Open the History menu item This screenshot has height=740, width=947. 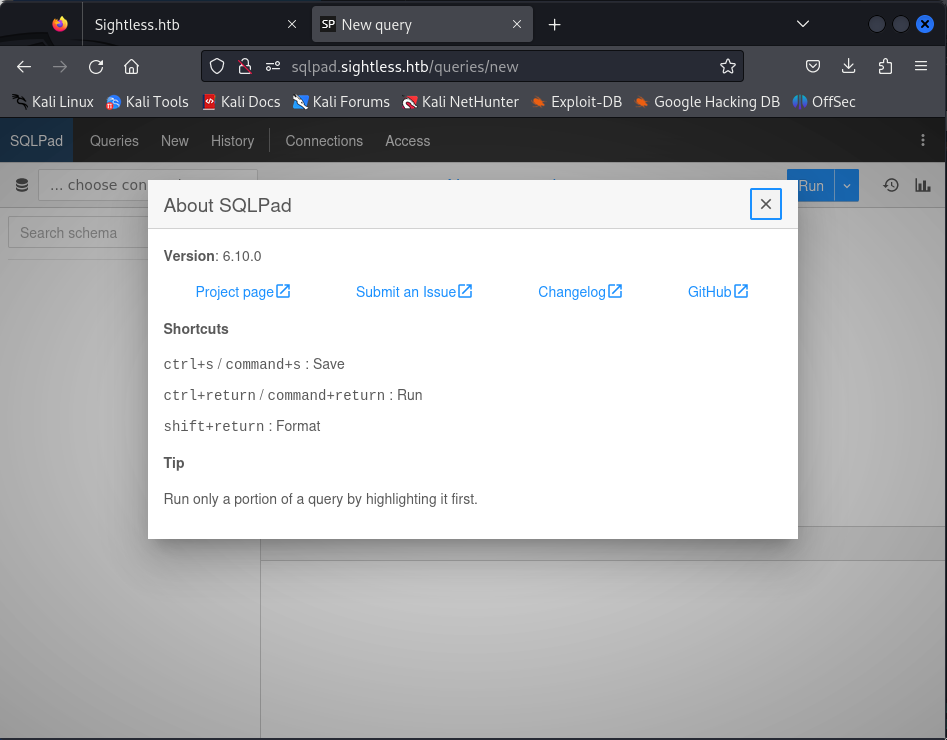tap(233, 141)
